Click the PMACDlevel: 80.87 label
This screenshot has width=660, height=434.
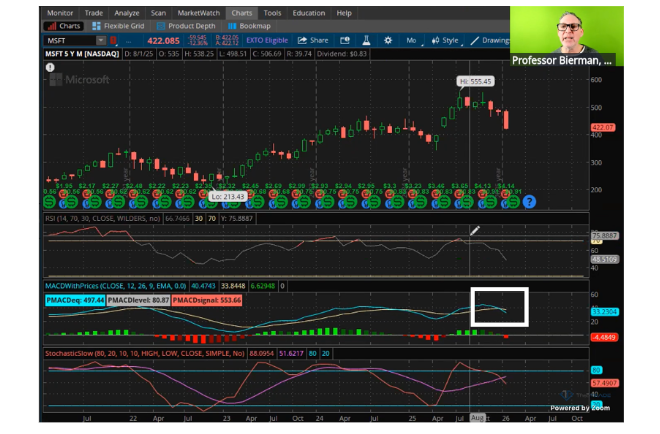(x=138, y=300)
